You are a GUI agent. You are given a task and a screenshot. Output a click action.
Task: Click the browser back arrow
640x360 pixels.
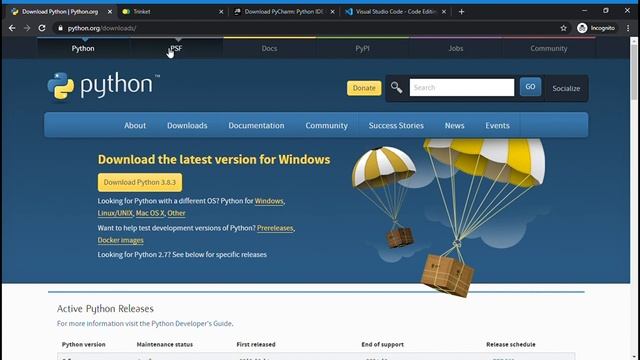12,28
